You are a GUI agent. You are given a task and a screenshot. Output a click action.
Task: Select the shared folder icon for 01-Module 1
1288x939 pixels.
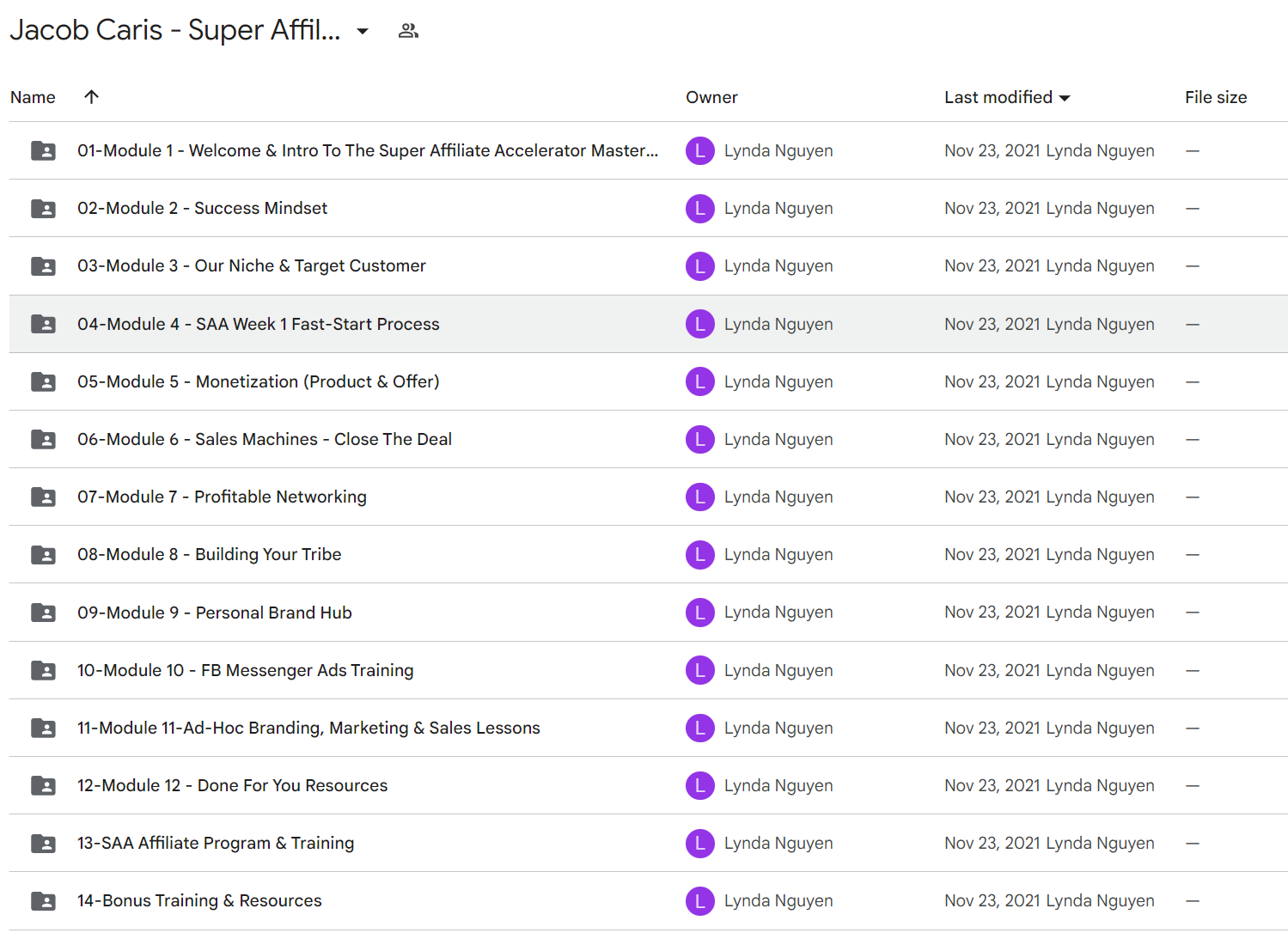click(x=43, y=150)
